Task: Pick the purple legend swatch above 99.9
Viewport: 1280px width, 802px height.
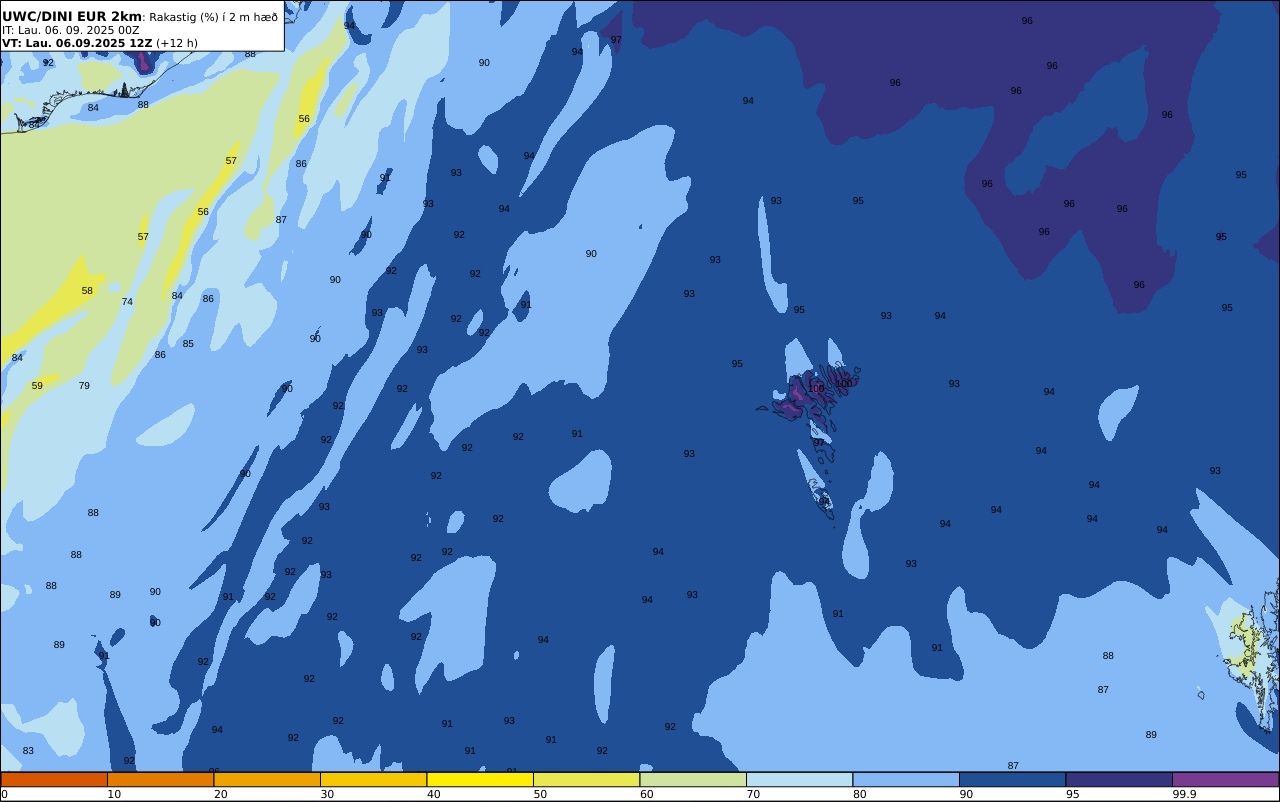Action: [x=1225, y=779]
